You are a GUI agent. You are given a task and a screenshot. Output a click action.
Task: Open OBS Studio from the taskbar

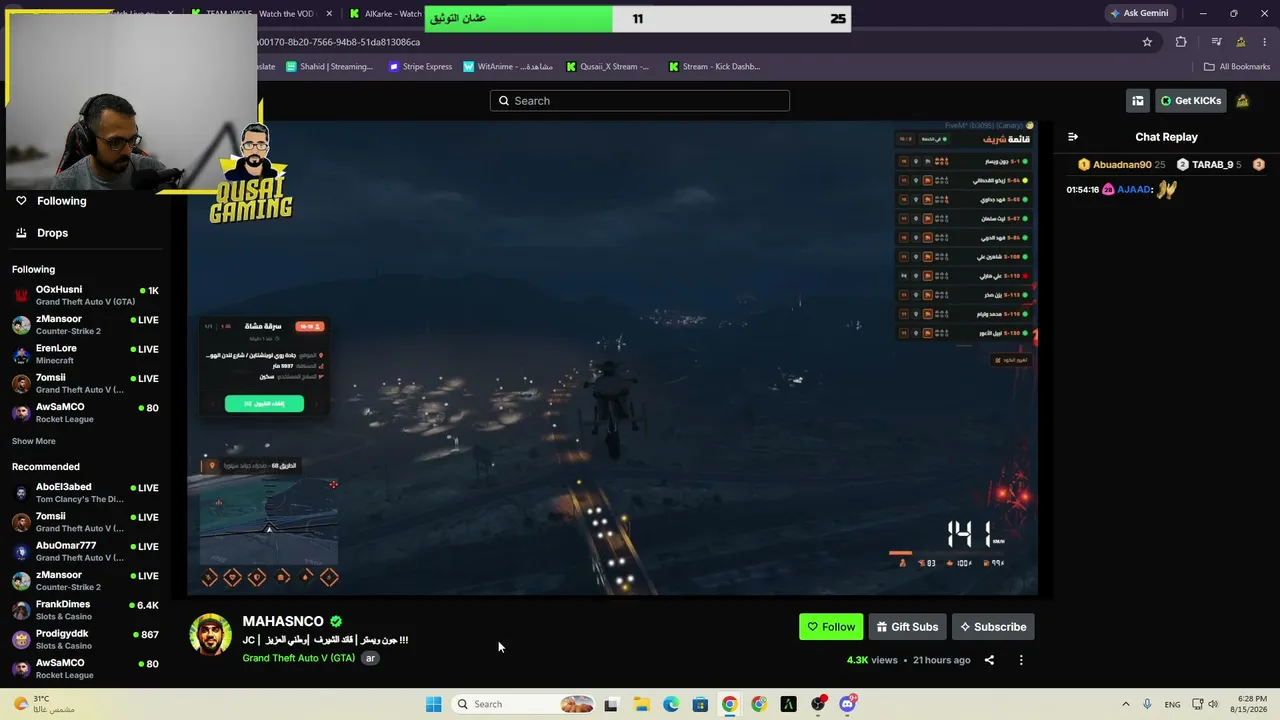point(818,704)
